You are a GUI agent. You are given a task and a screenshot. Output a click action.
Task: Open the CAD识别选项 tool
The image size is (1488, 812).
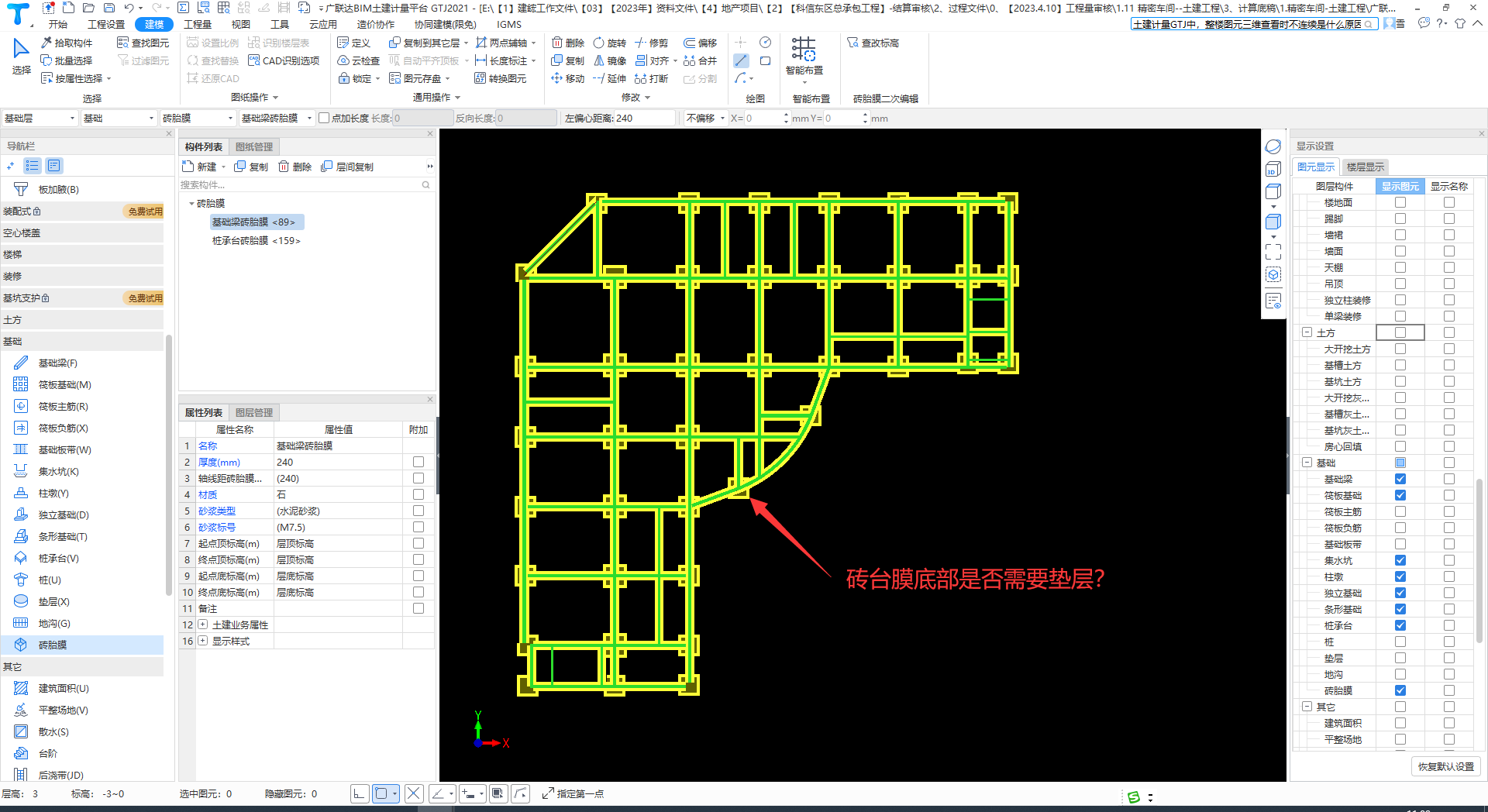tap(284, 60)
